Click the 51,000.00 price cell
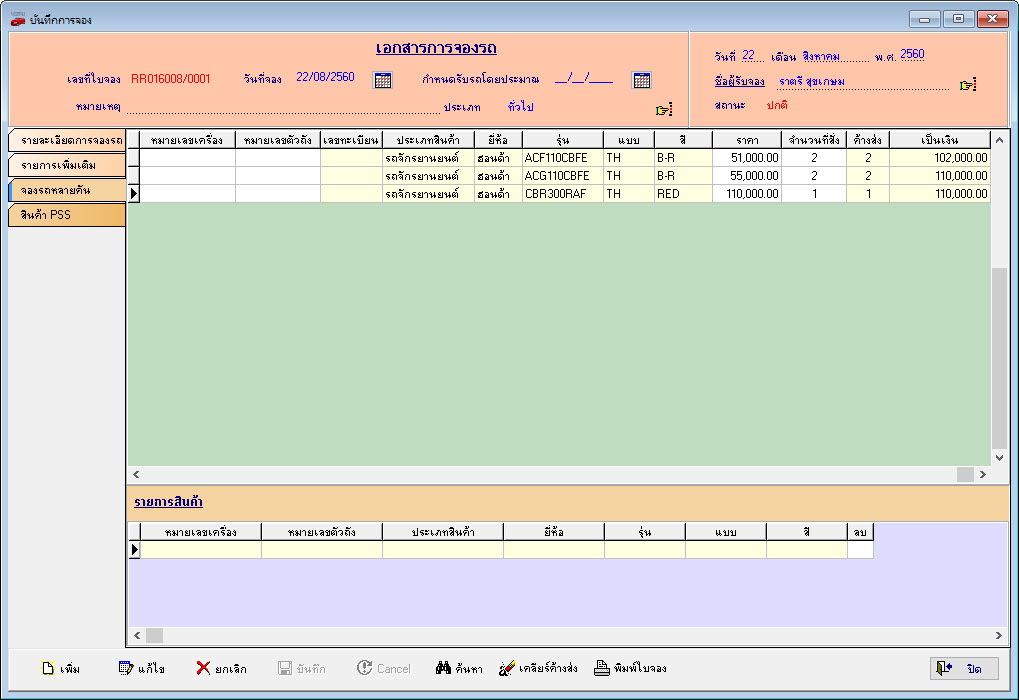 click(747, 158)
